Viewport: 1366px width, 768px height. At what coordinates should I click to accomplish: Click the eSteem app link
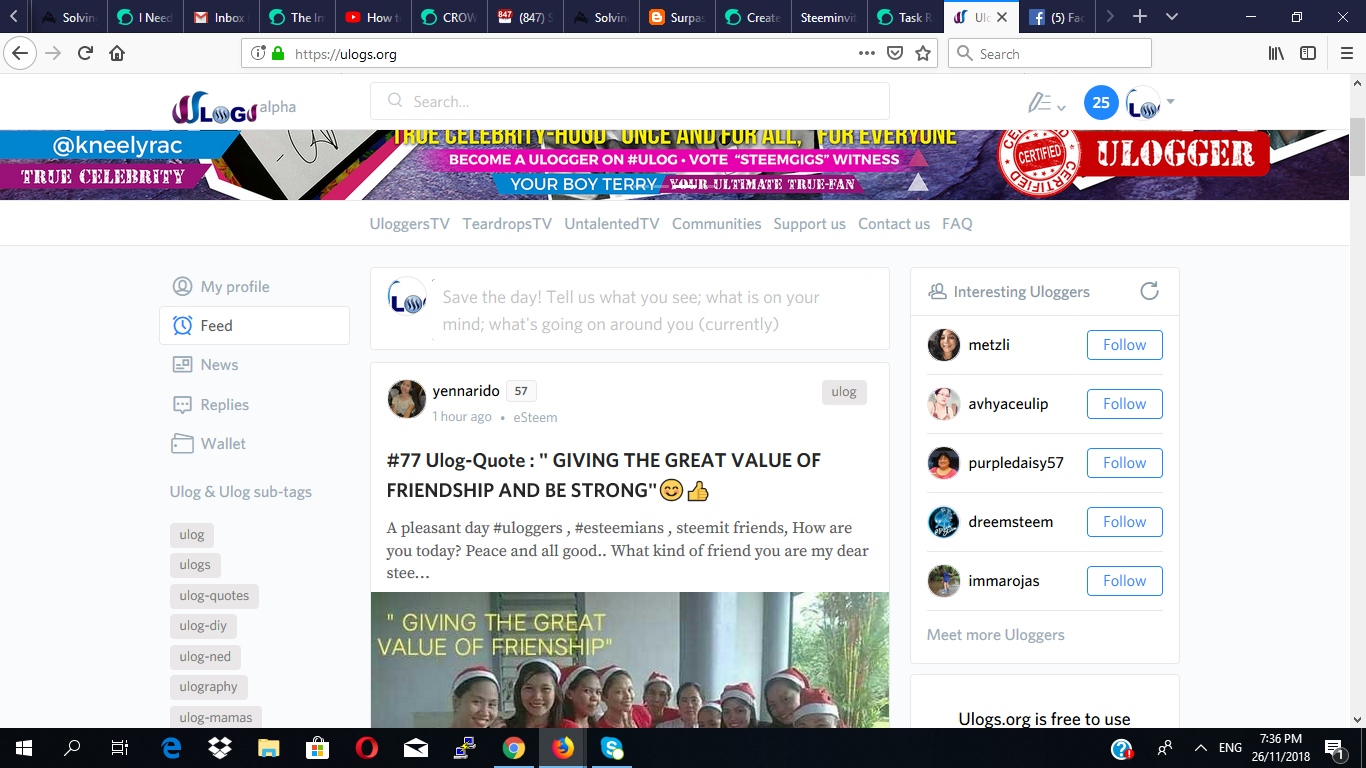click(535, 417)
